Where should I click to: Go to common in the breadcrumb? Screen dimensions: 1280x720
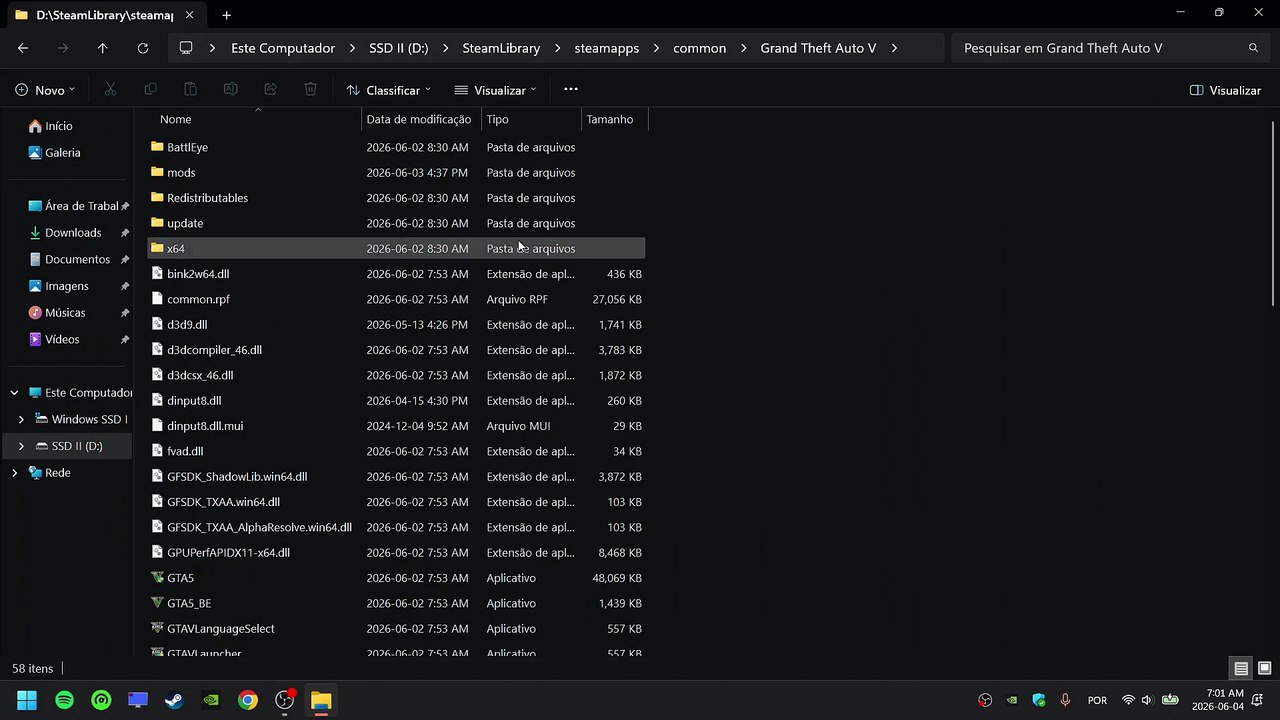coord(700,48)
